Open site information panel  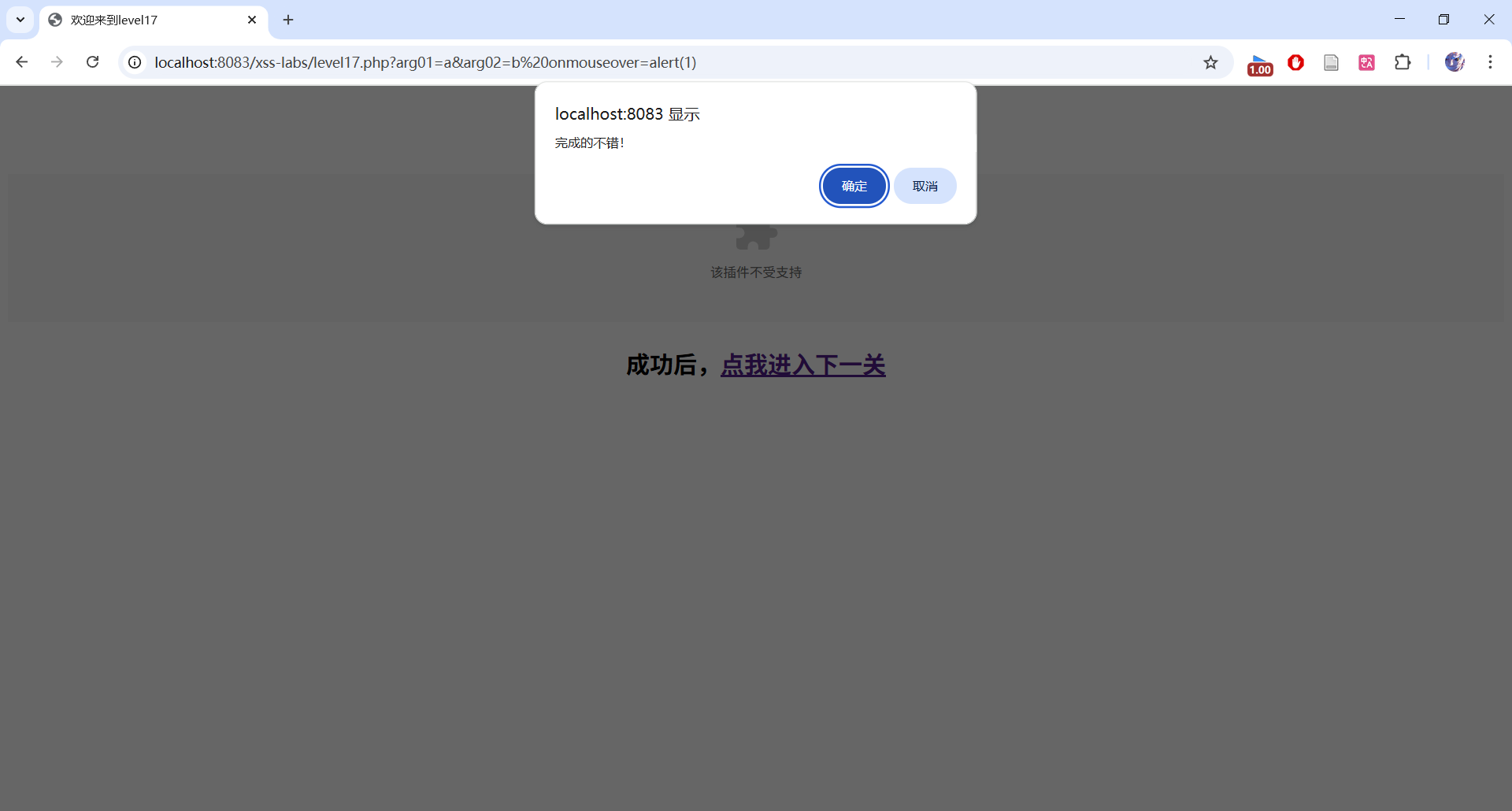[x=135, y=62]
